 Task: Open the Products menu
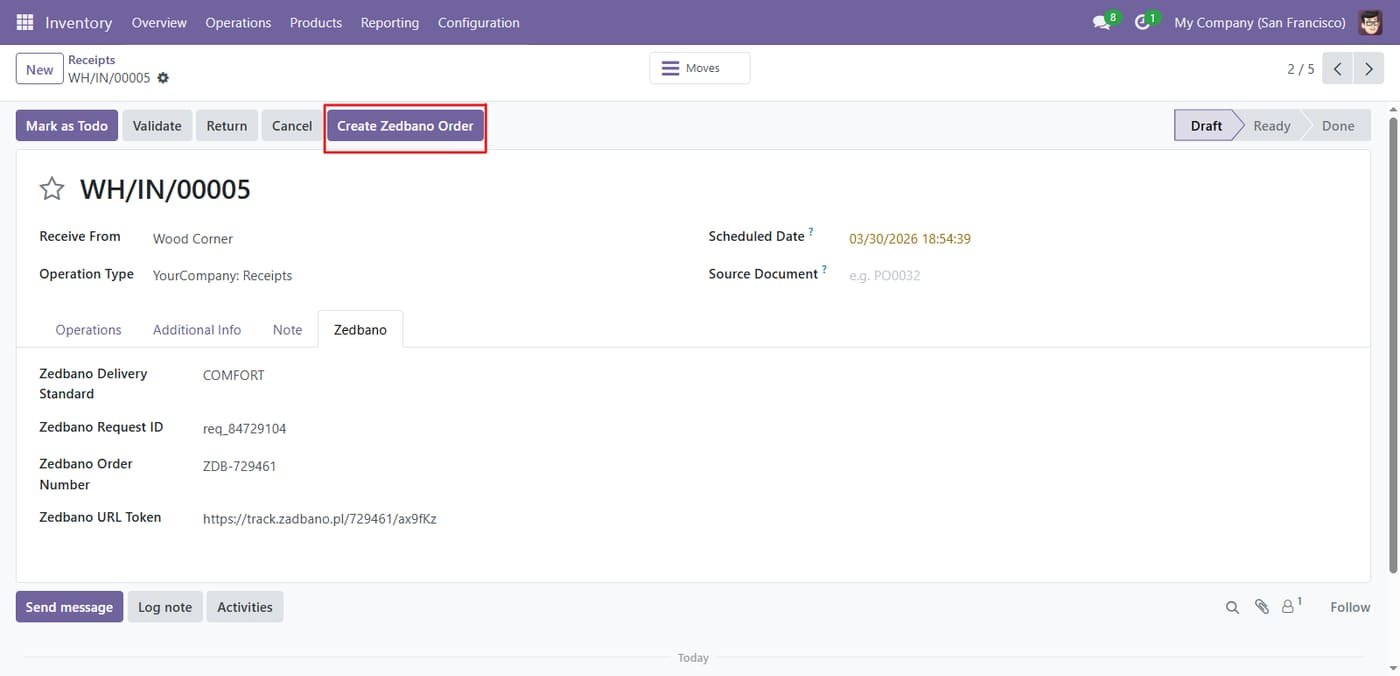pos(316,22)
